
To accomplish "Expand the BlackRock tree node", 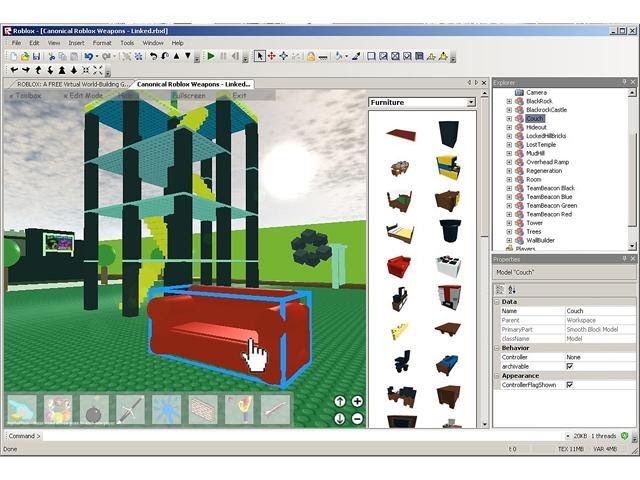I will pyautogui.click(x=509, y=101).
